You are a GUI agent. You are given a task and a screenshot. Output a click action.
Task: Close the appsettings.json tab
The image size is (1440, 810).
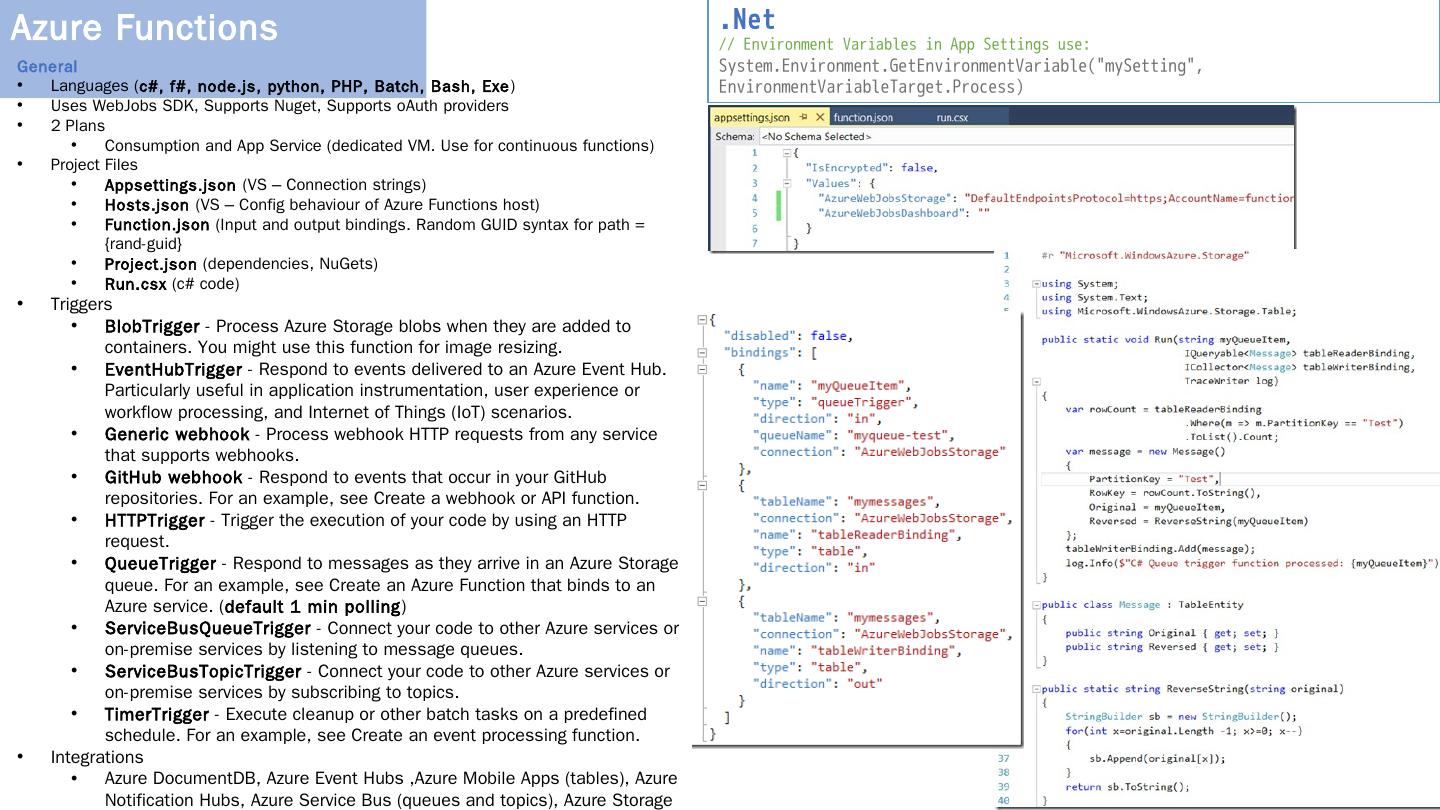pyautogui.click(x=820, y=117)
